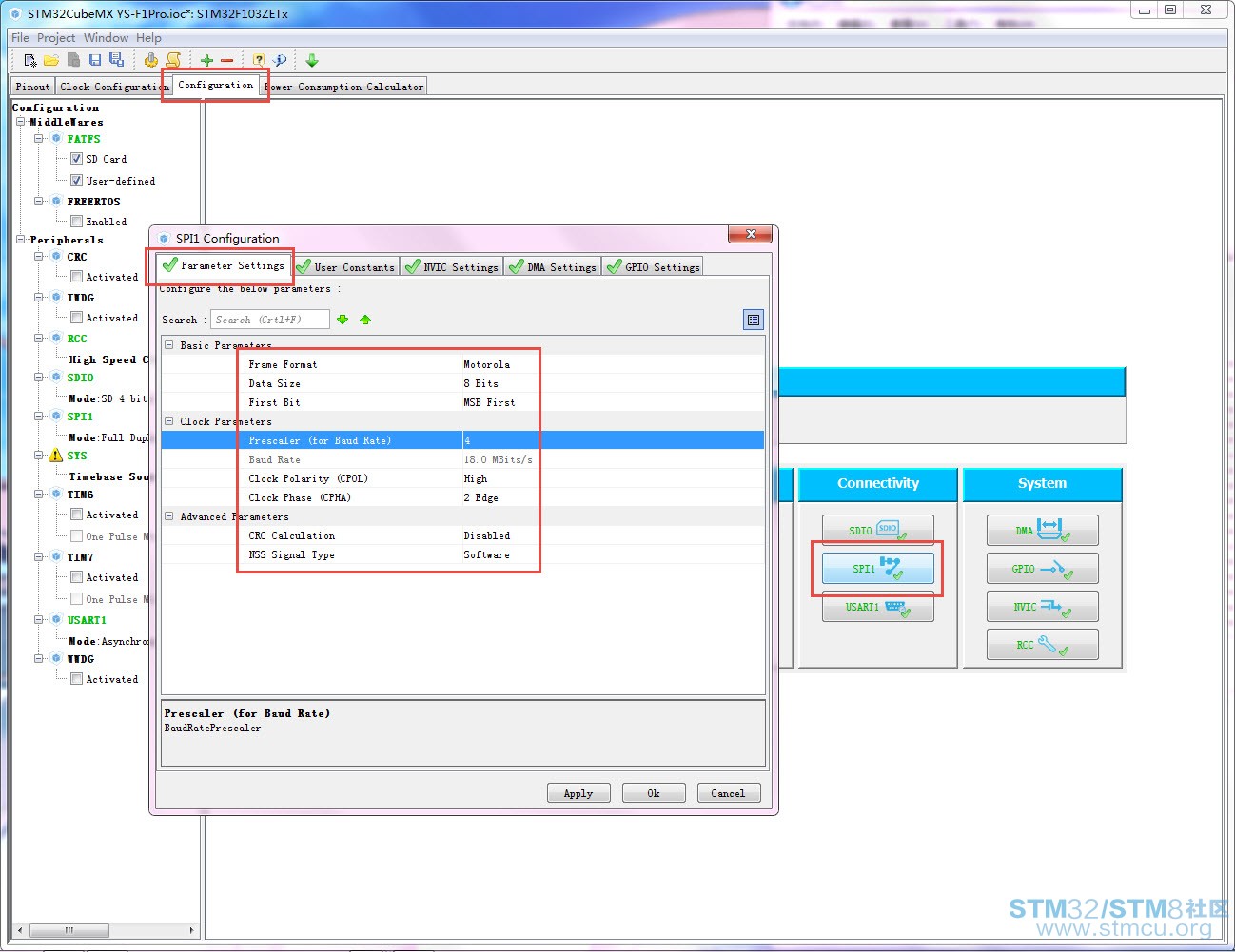
Task: Open the USART1 connectivity button
Action: [x=877, y=607]
